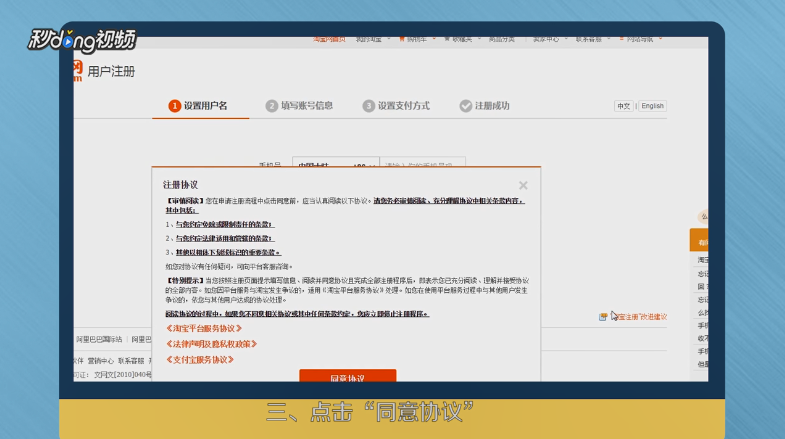
Task: Select the 填写账号信息 step tab
Action: [299, 106]
